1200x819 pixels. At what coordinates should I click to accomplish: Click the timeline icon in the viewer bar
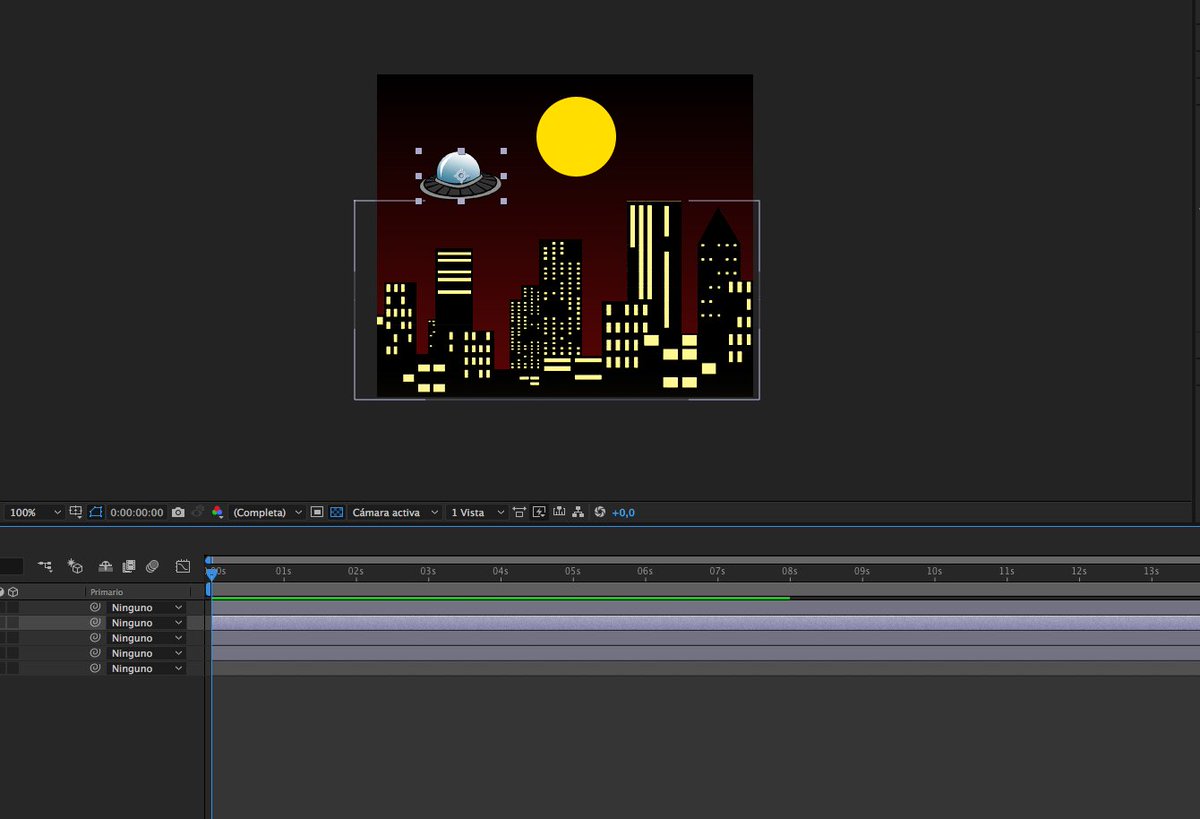[559, 512]
